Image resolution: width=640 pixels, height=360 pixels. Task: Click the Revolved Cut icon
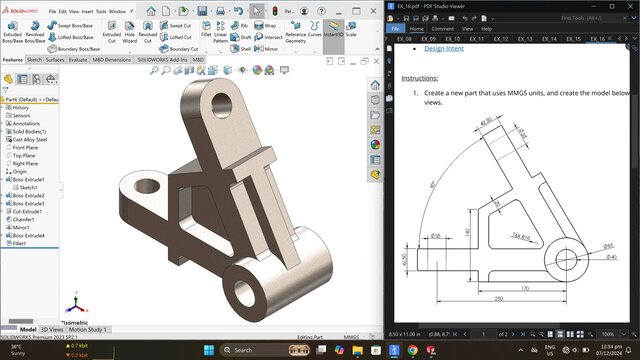coord(148,32)
